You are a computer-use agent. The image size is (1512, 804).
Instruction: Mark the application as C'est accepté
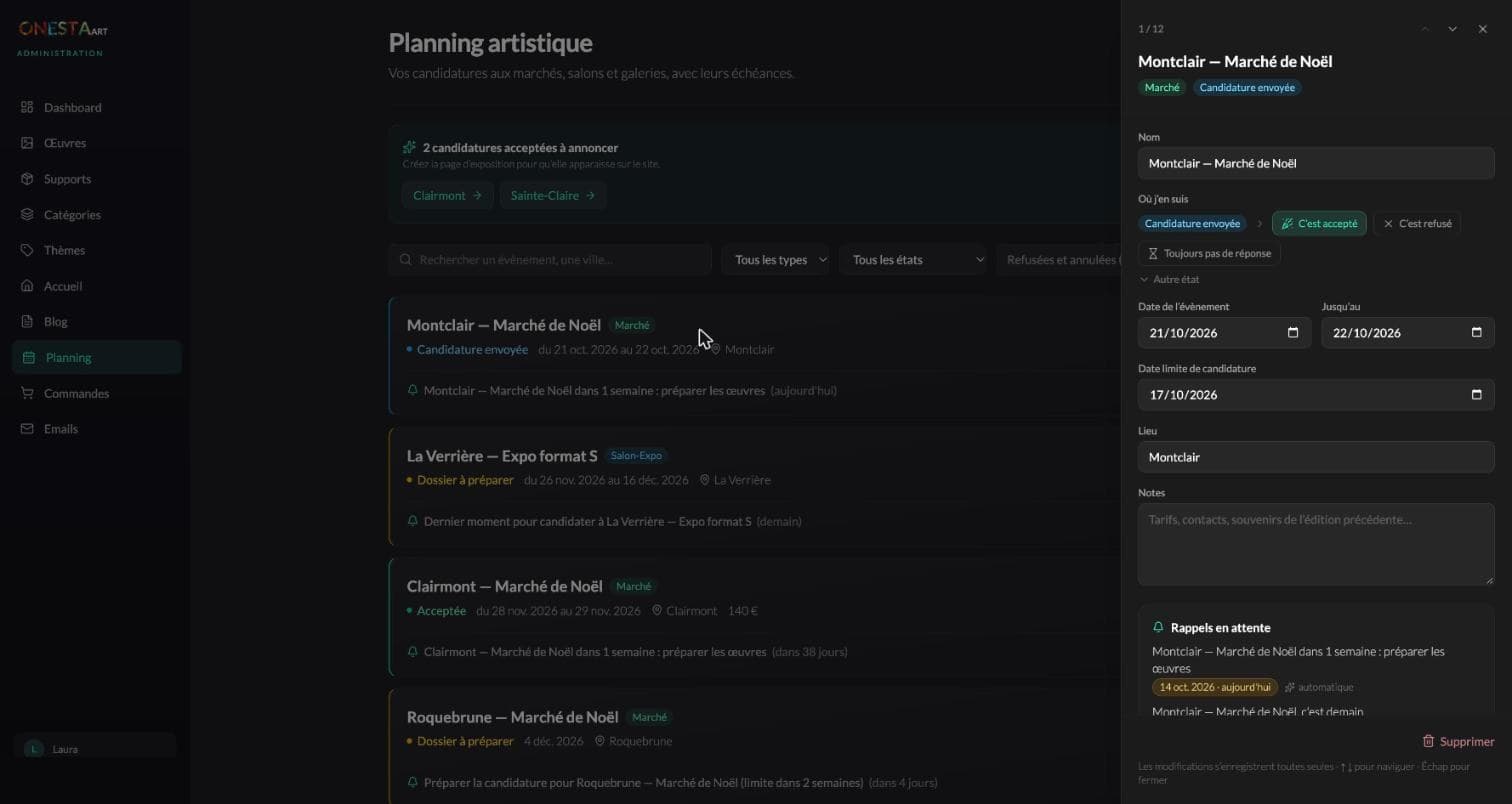point(1319,224)
